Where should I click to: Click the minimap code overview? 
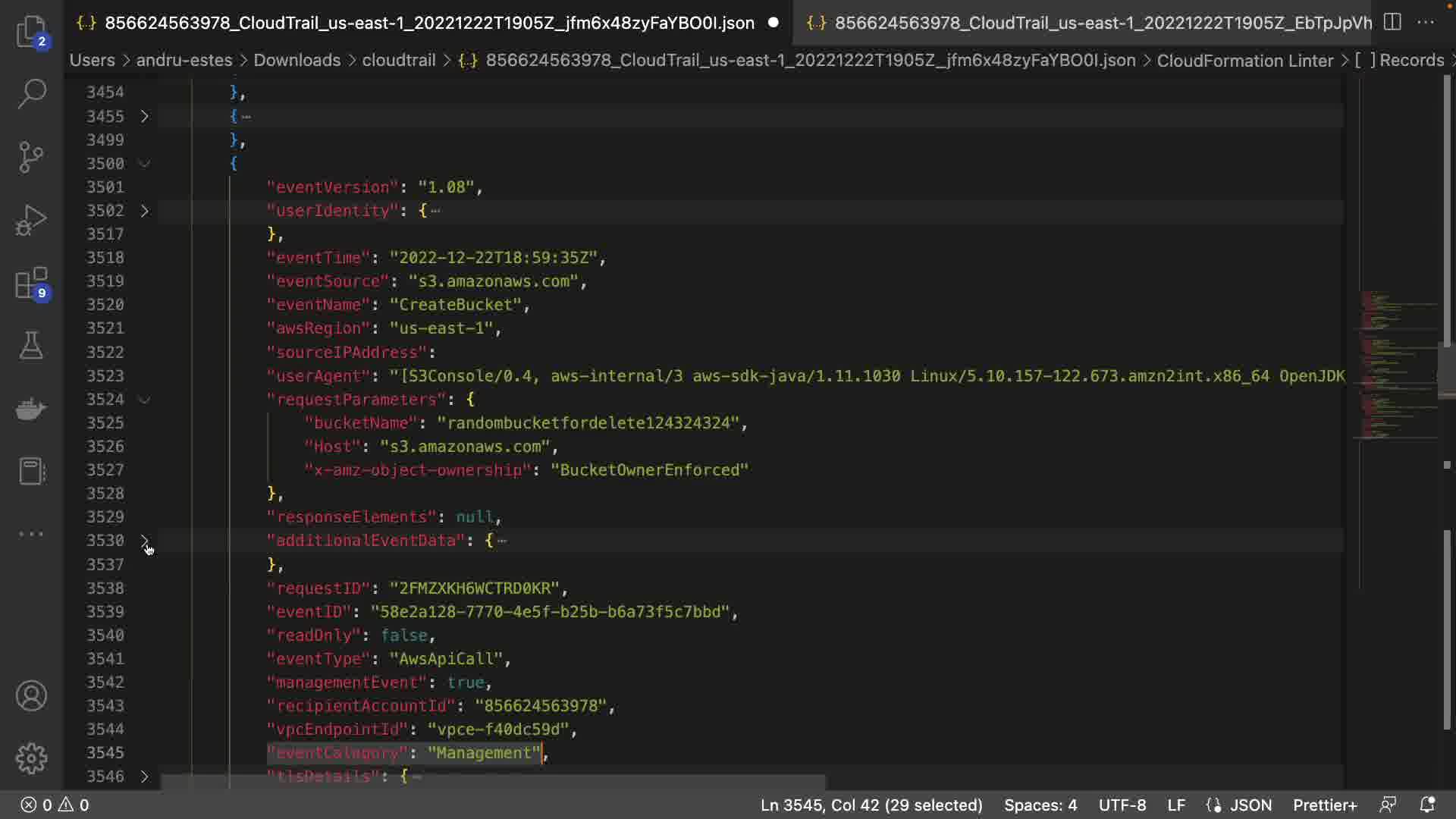tap(1399, 364)
